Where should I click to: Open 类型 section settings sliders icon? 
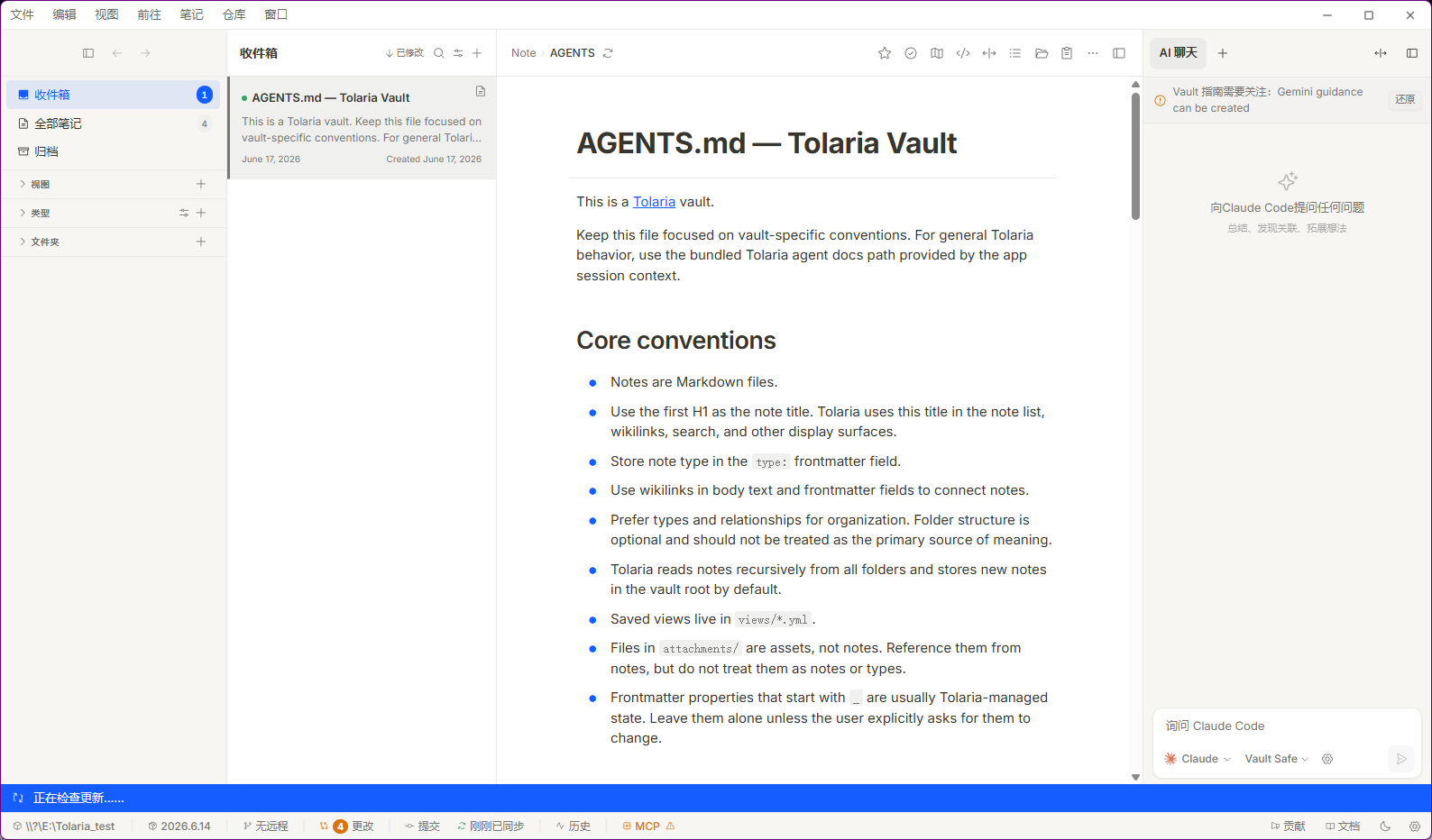(x=184, y=213)
